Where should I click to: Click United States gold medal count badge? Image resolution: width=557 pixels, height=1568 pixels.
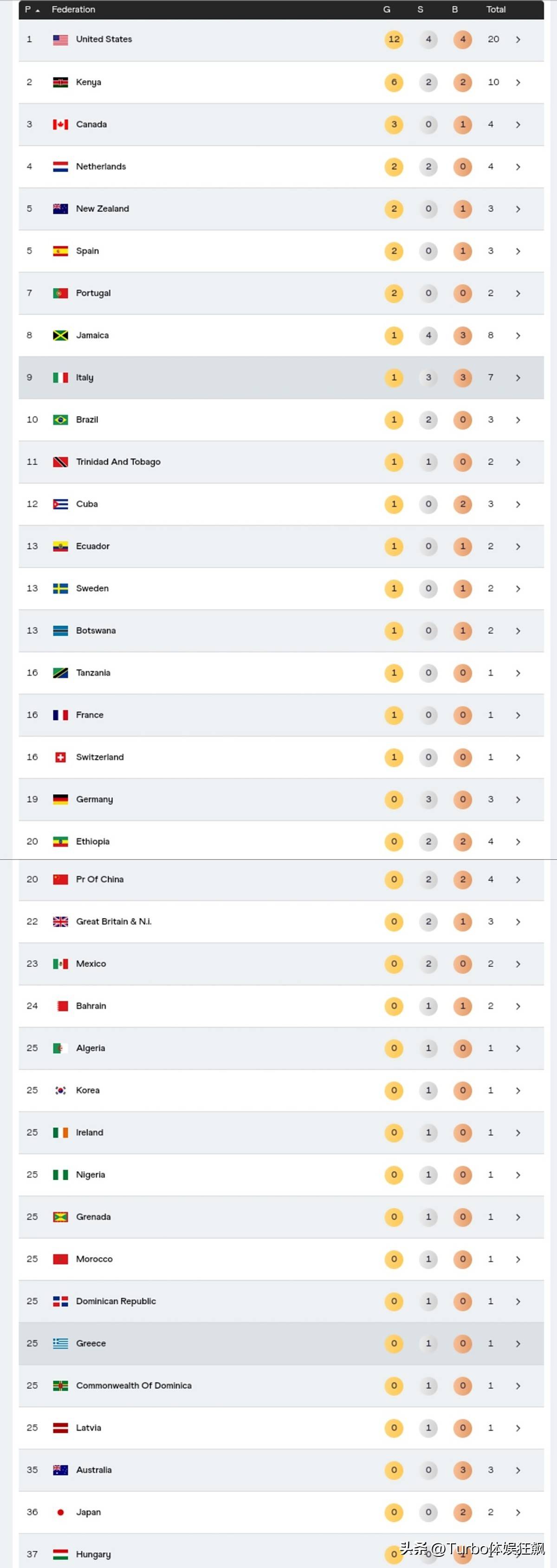(x=394, y=39)
